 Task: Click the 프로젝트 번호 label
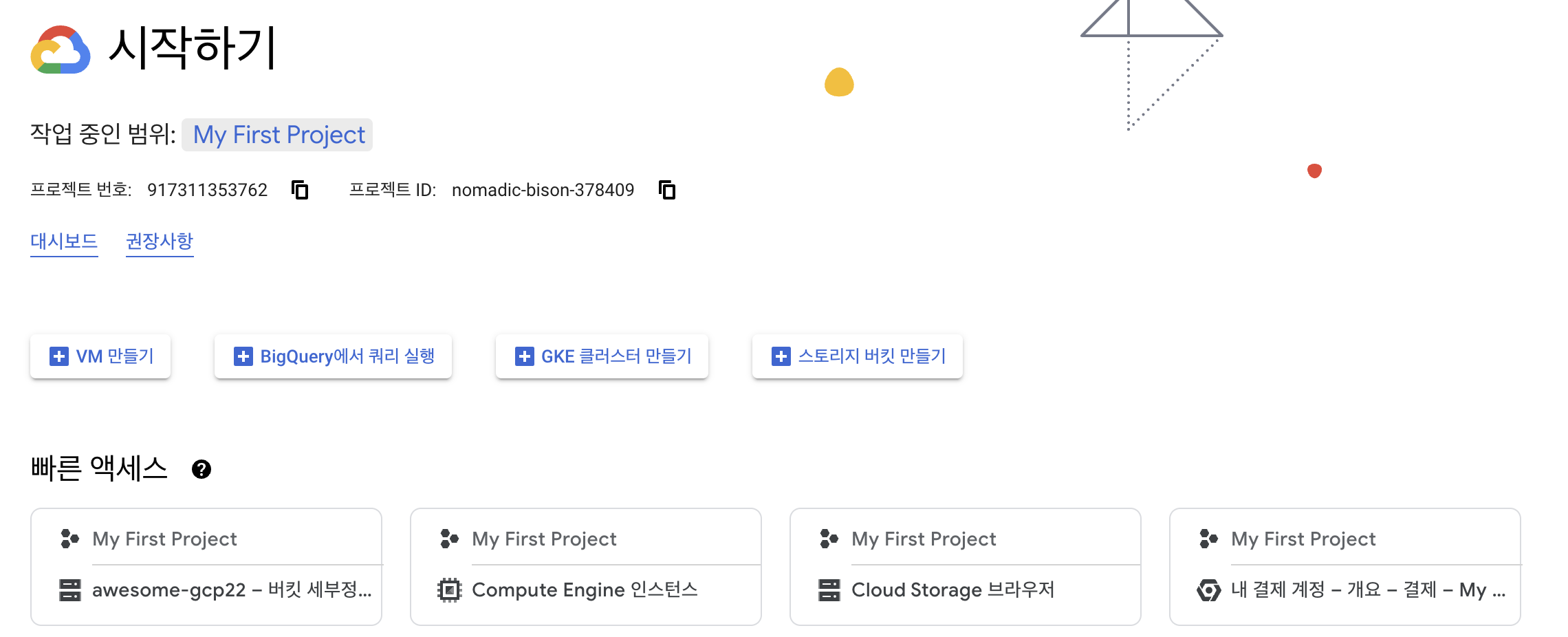tap(81, 190)
